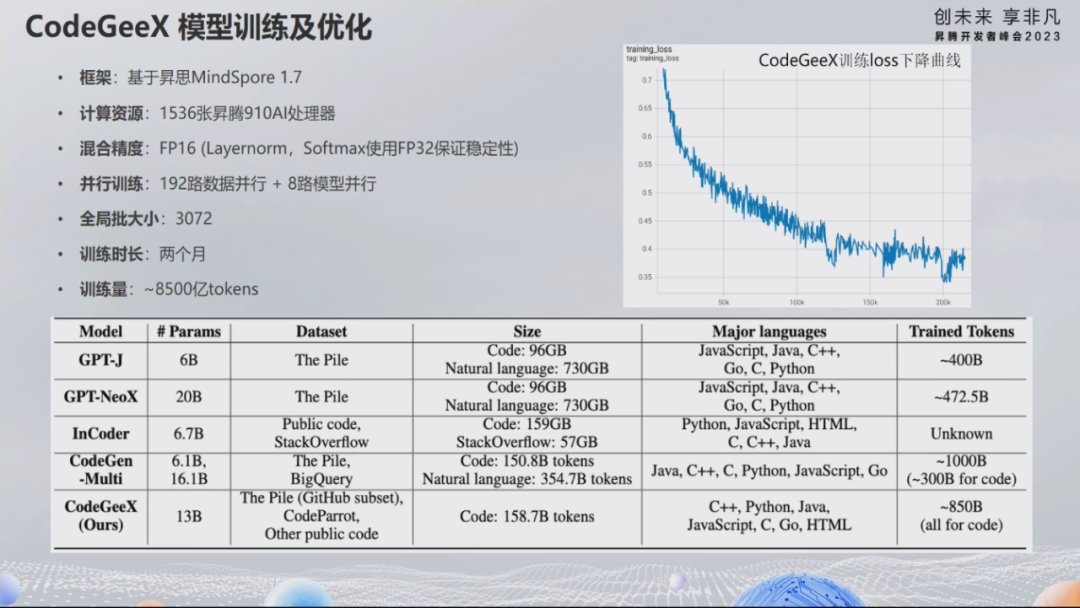Click the '6B' params cell
1080x608 pixels.
coord(189,360)
